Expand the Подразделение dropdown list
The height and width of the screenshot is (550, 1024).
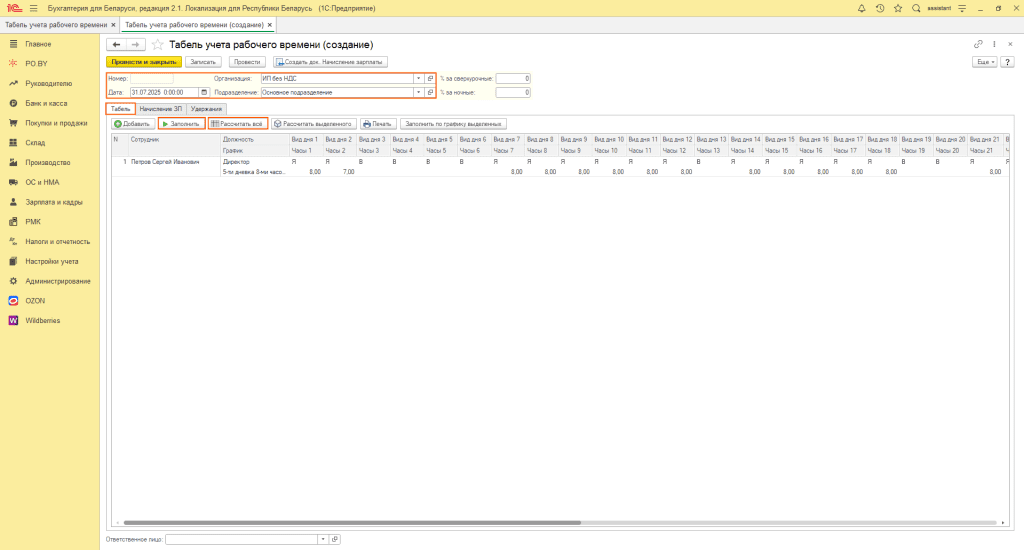pos(419,93)
